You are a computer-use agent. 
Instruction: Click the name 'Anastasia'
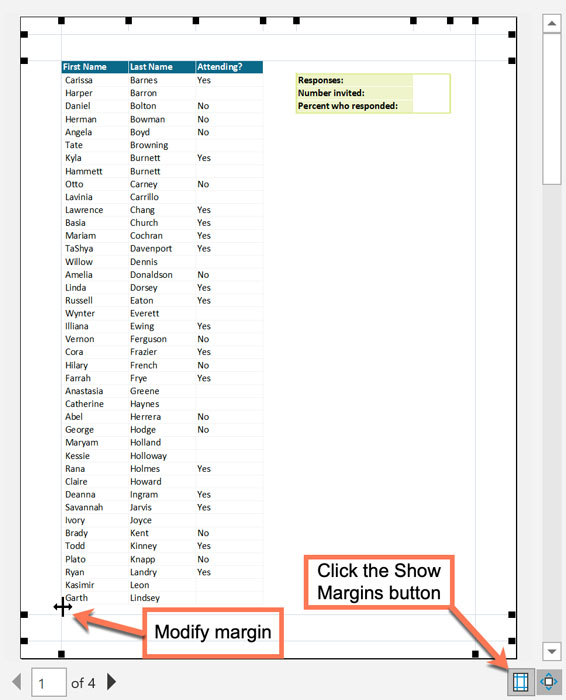(84, 391)
